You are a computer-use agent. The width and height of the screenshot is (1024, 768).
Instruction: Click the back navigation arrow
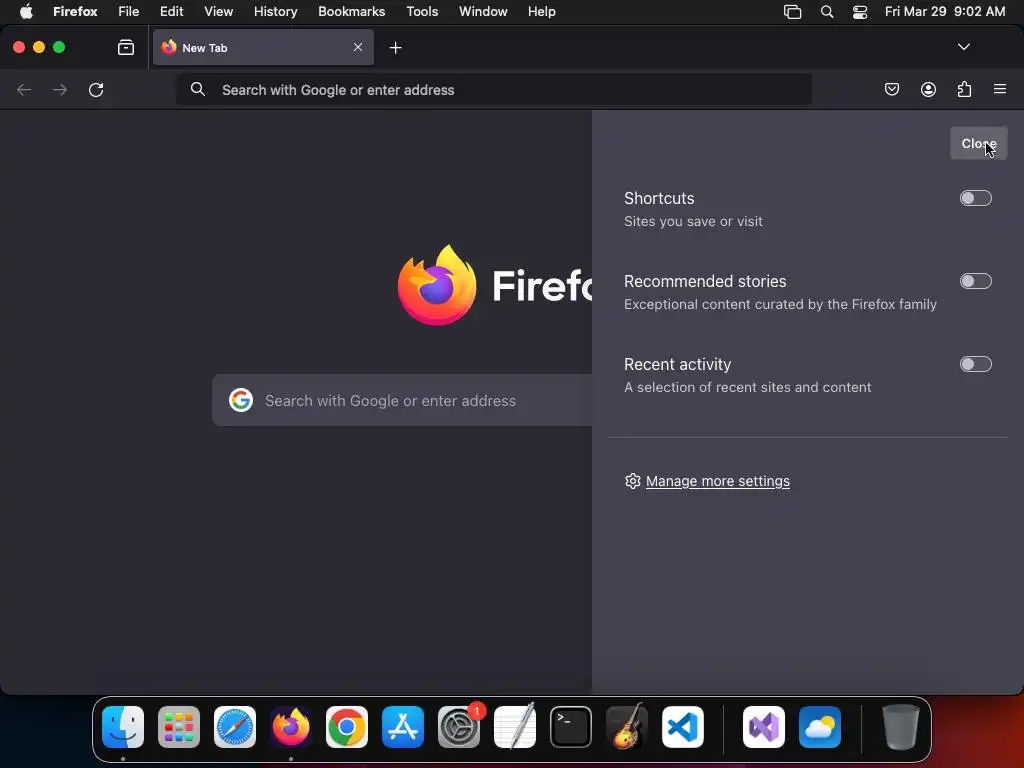click(24, 89)
